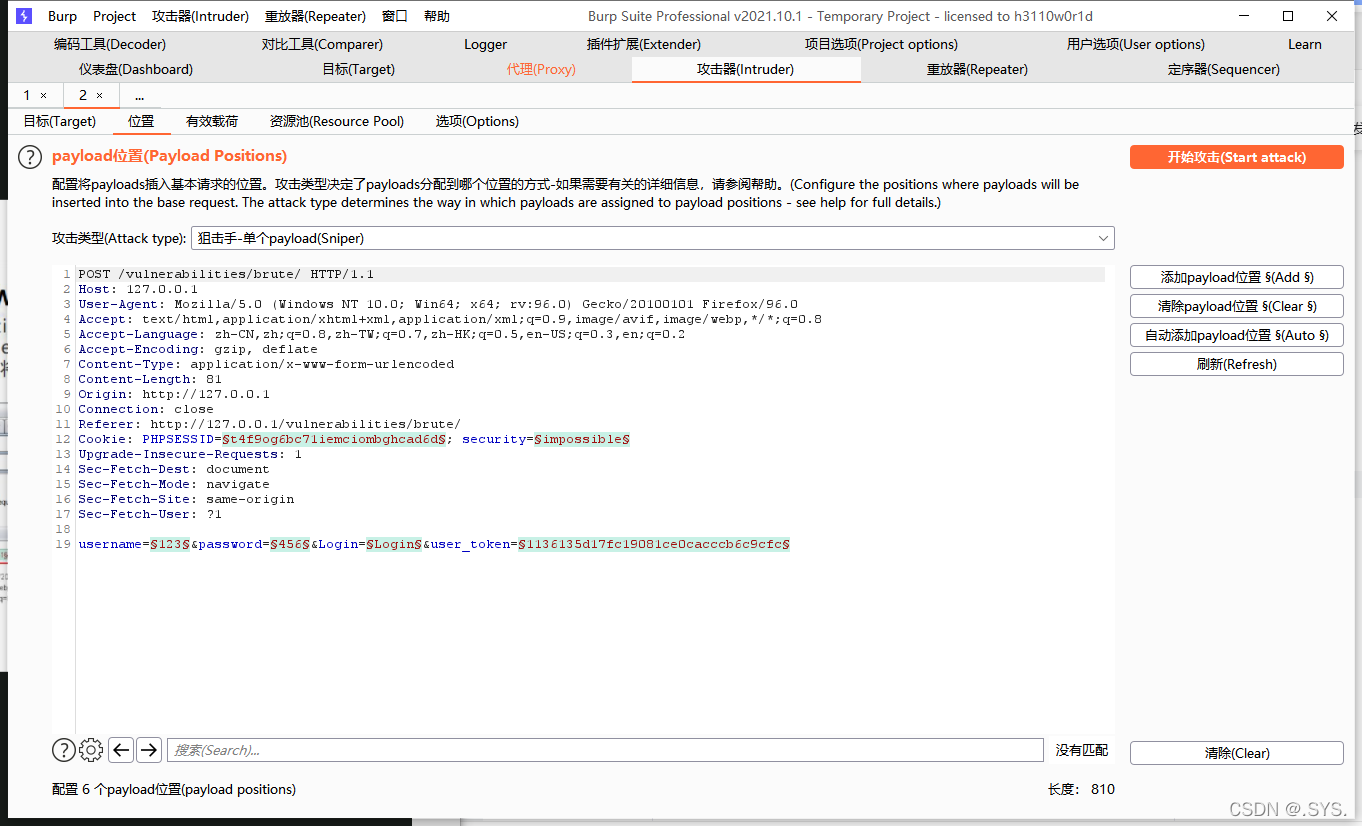Click the §Login§ payload marker
1362x826 pixels.
pyautogui.click(x=394, y=544)
